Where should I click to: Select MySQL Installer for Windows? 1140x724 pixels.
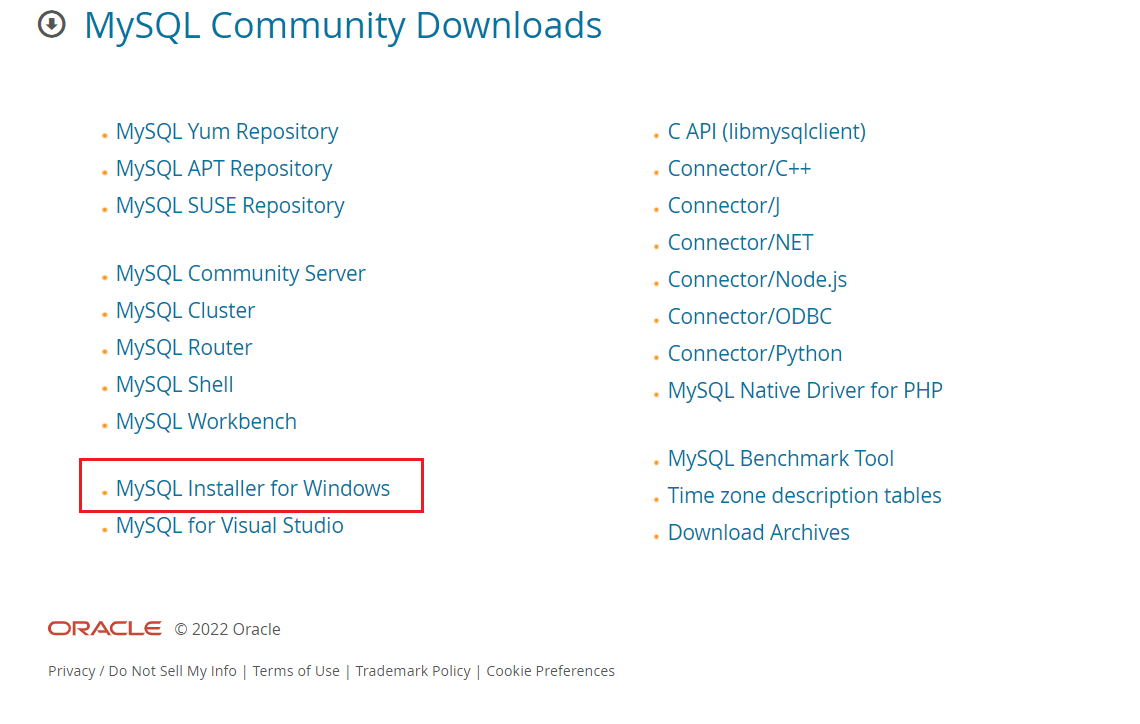pyautogui.click(x=253, y=488)
